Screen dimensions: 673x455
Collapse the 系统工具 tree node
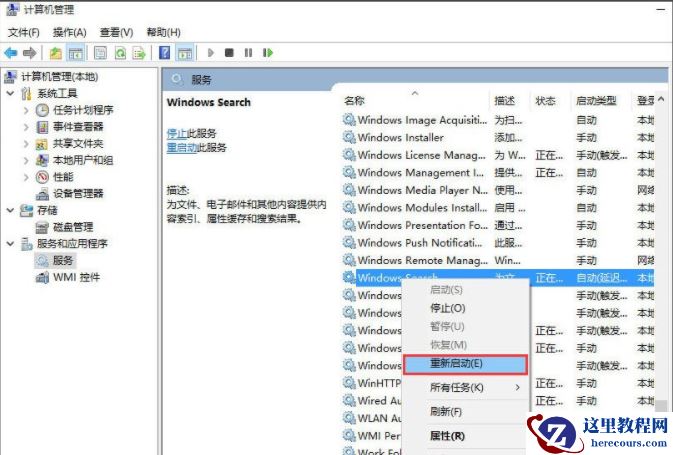point(11,93)
